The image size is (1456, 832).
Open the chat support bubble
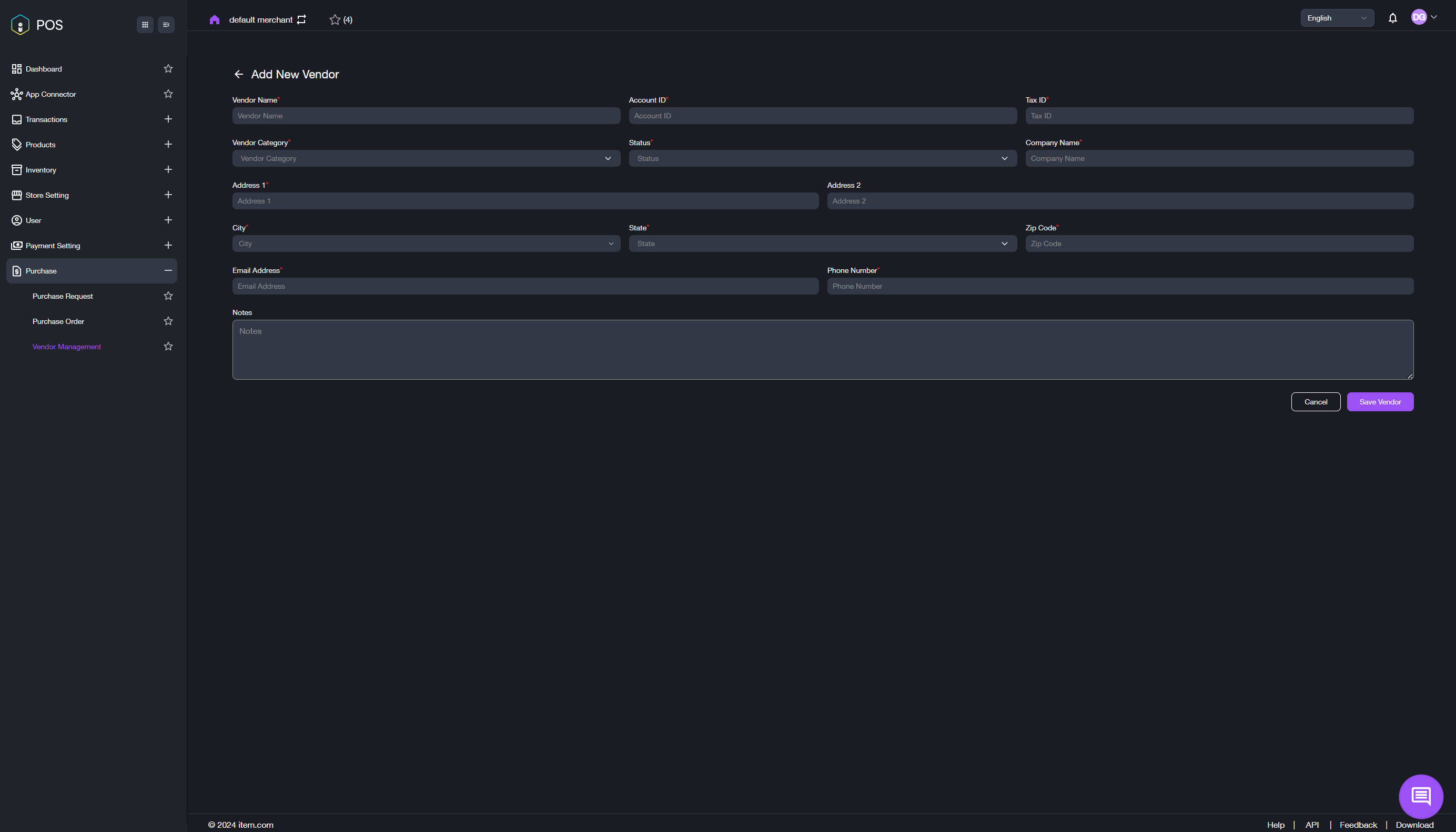[1421, 795]
